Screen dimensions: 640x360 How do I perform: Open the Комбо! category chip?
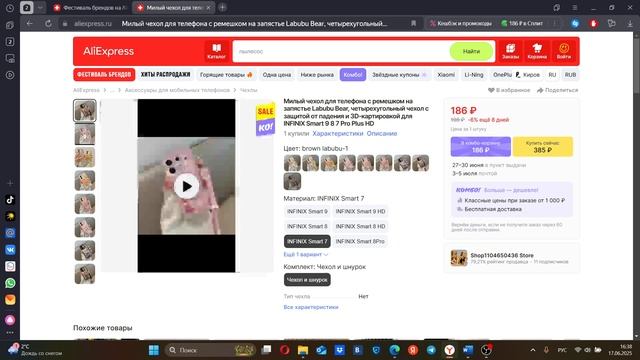point(353,75)
